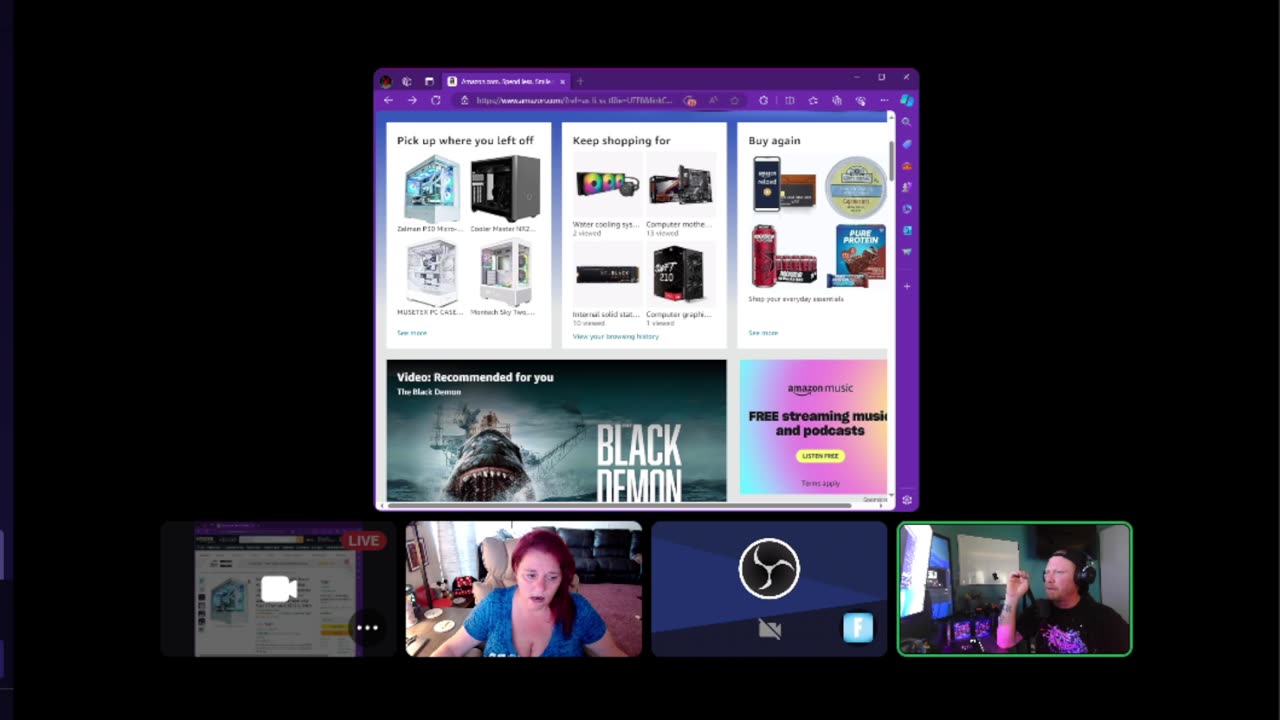
Task: Go back using the browser back arrow
Action: tap(389, 100)
